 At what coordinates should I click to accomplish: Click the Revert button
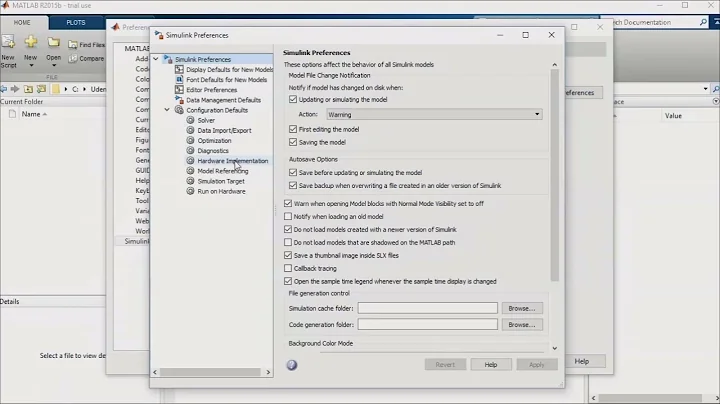pyautogui.click(x=445, y=365)
